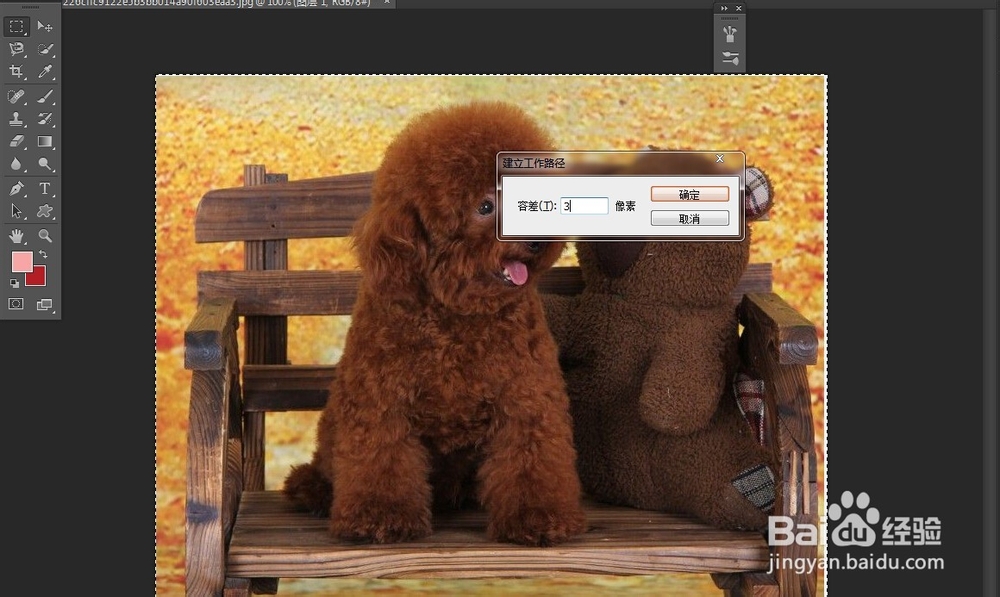Select the Move tool

tap(45, 26)
